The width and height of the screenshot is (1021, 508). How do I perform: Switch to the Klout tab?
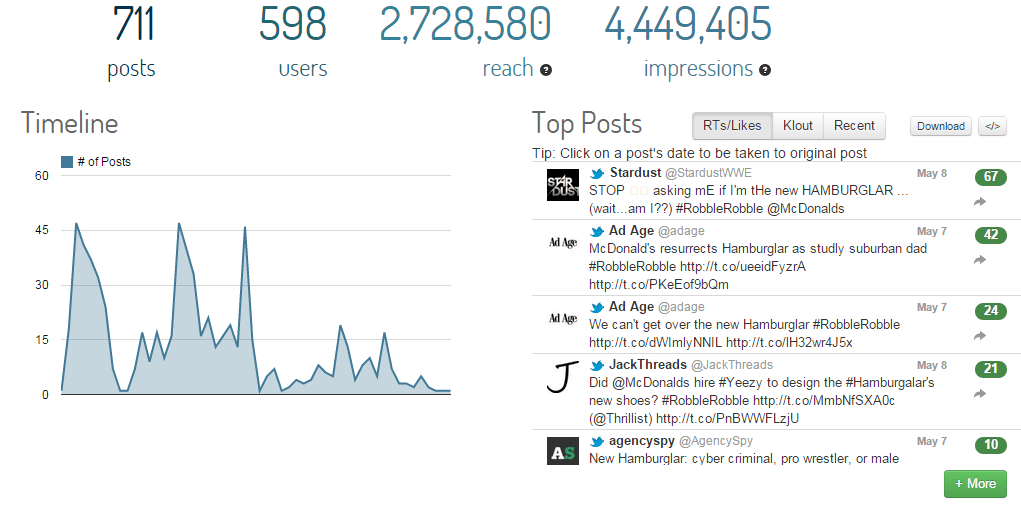pos(798,126)
